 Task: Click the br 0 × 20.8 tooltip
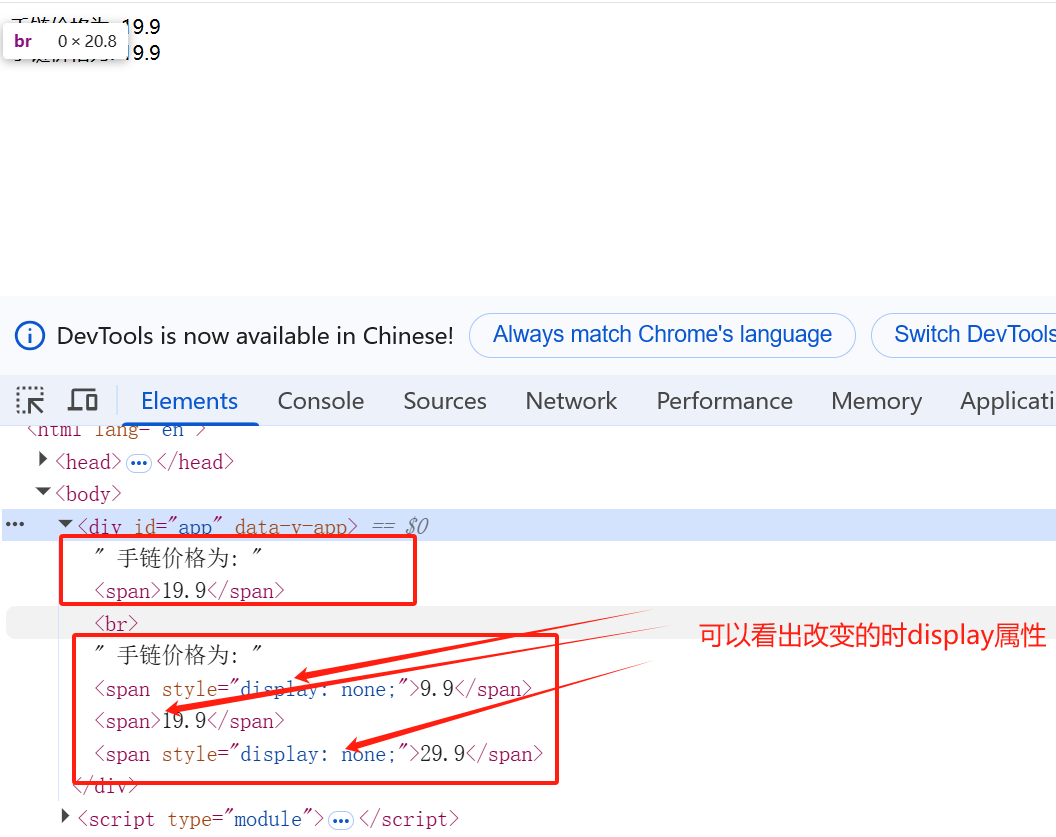coord(65,42)
